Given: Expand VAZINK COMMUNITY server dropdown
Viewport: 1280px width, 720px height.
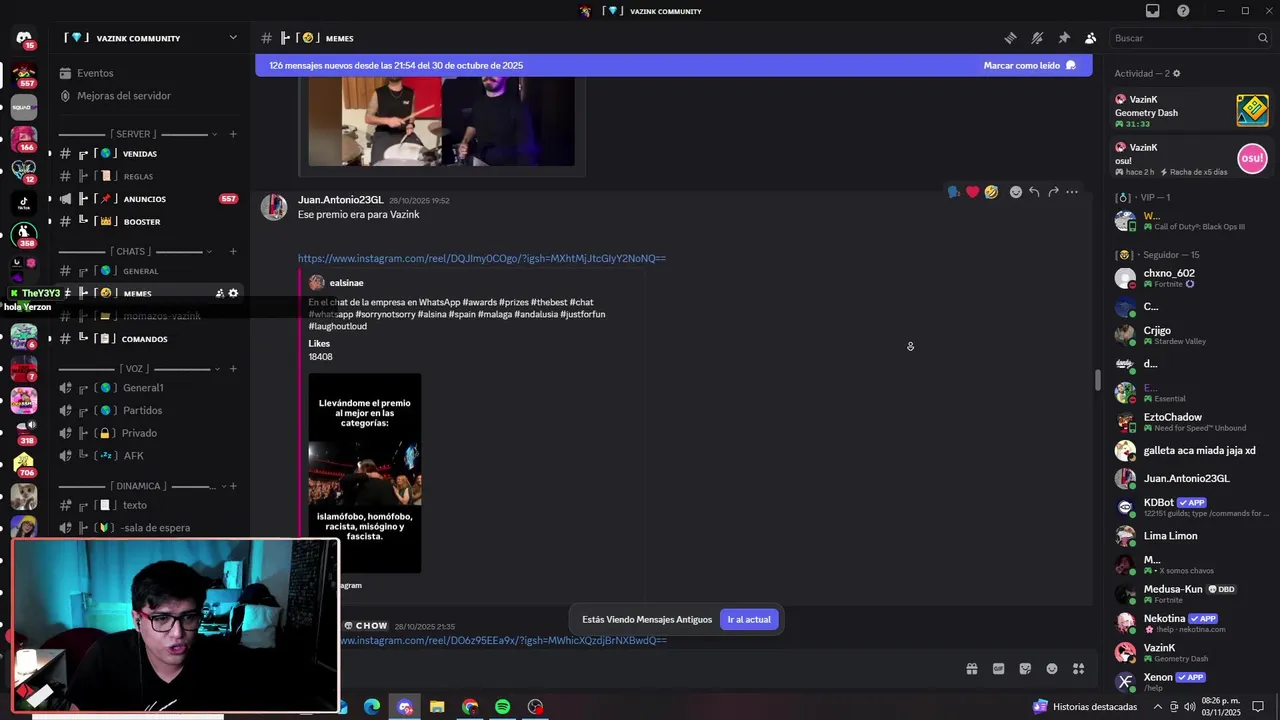Looking at the screenshot, I should (x=233, y=38).
